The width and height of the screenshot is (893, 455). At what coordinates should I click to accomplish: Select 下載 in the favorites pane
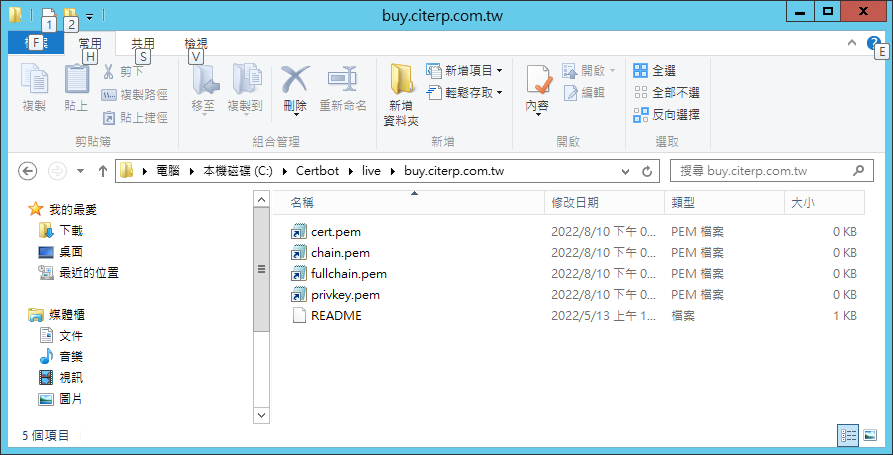(x=71, y=230)
